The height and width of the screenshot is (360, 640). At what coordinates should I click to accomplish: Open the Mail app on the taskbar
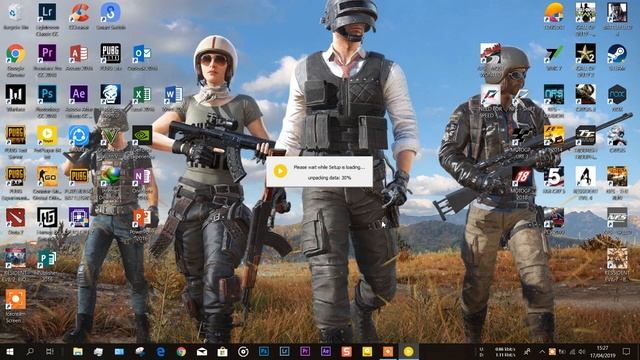click(202, 351)
